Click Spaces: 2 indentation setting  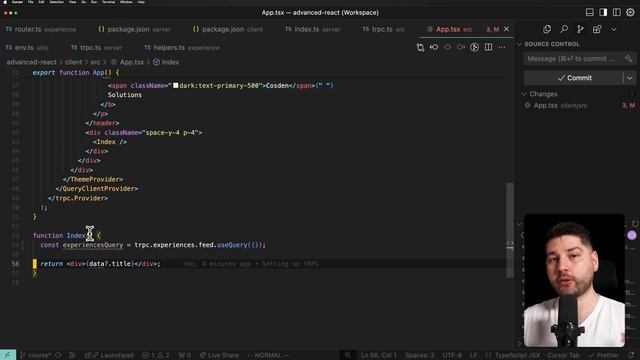point(420,355)
